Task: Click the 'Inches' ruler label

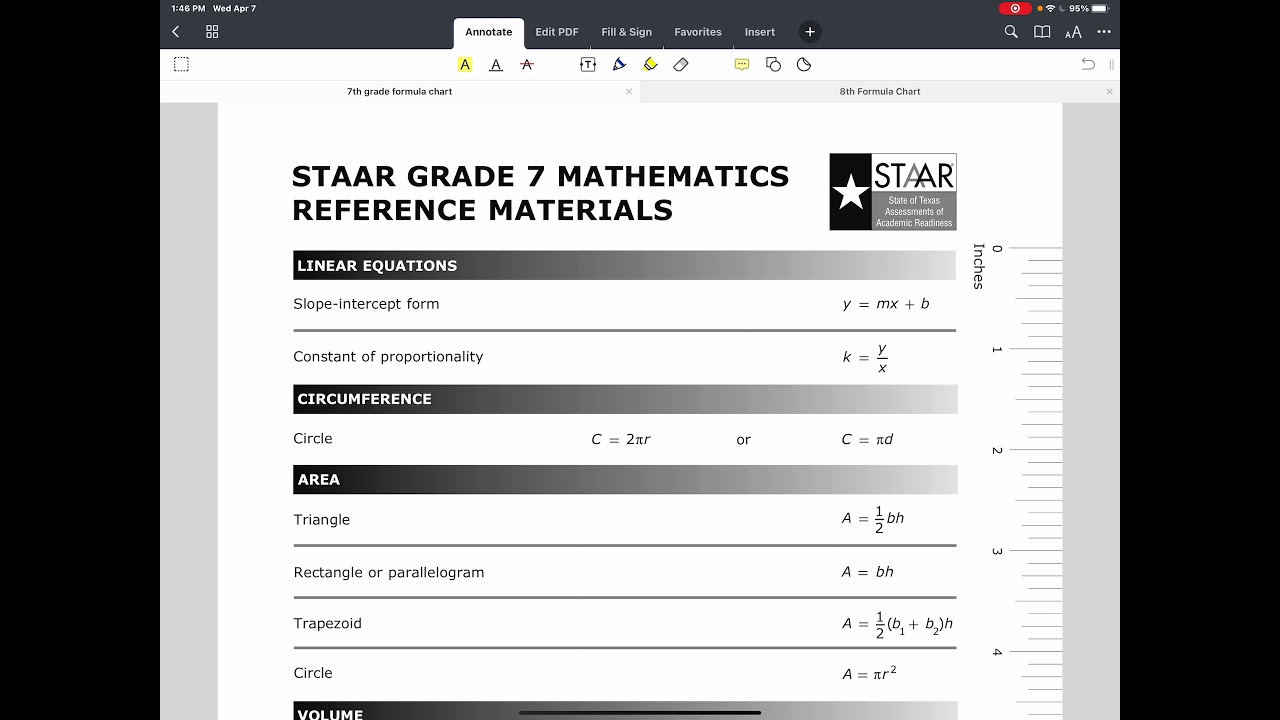Action: point(978,266)
